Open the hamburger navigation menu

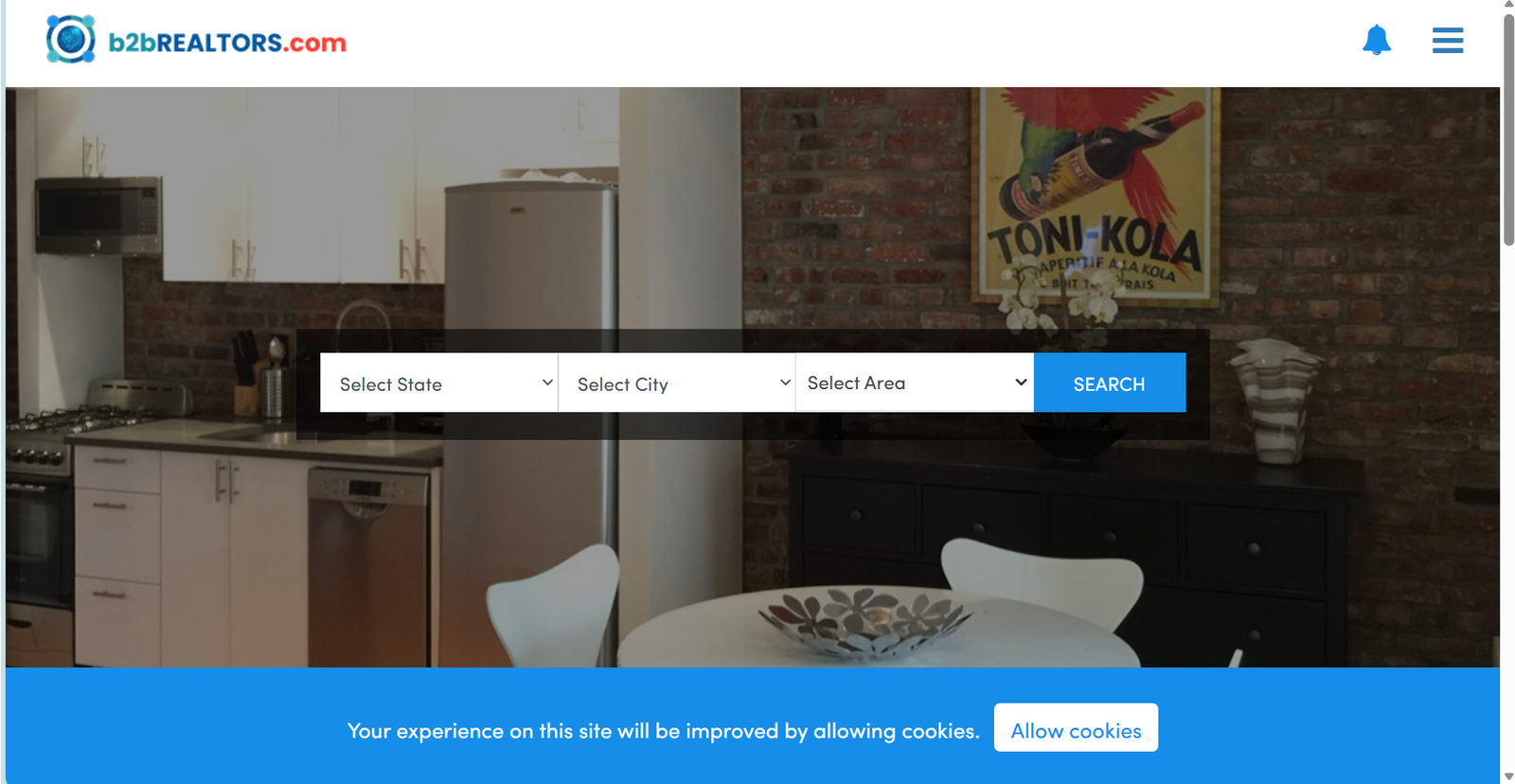click(x=1447, y=41)
